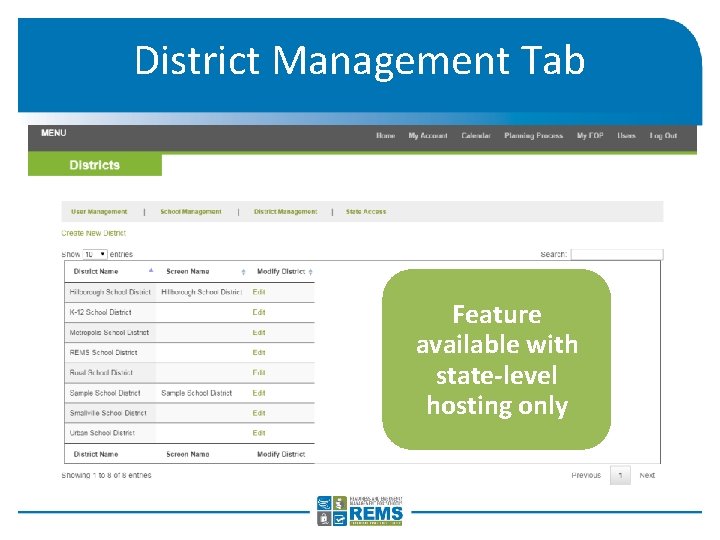Switch to User Management tab
720x540 pixels.
[99, 212]
